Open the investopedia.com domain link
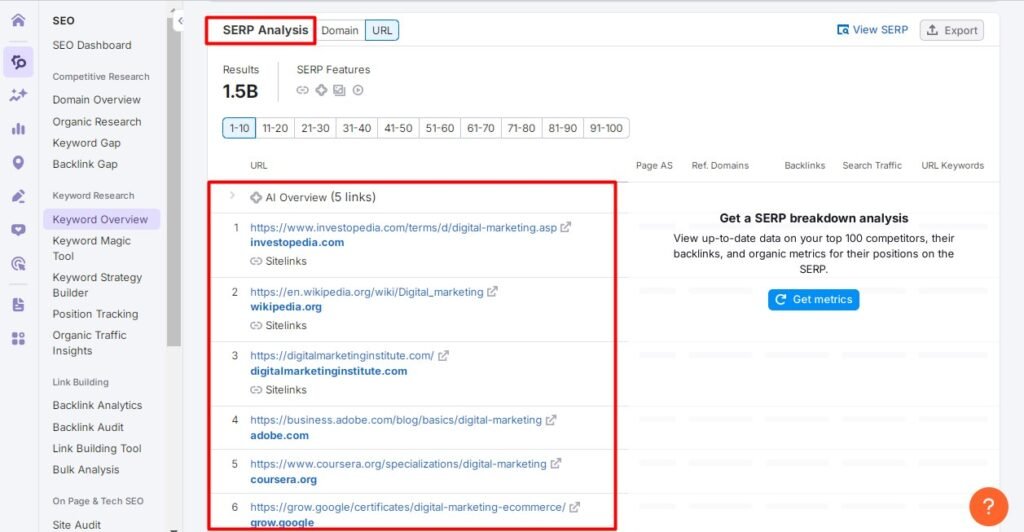This screenshot has height=532, width=1024. [x=297, y=242]
